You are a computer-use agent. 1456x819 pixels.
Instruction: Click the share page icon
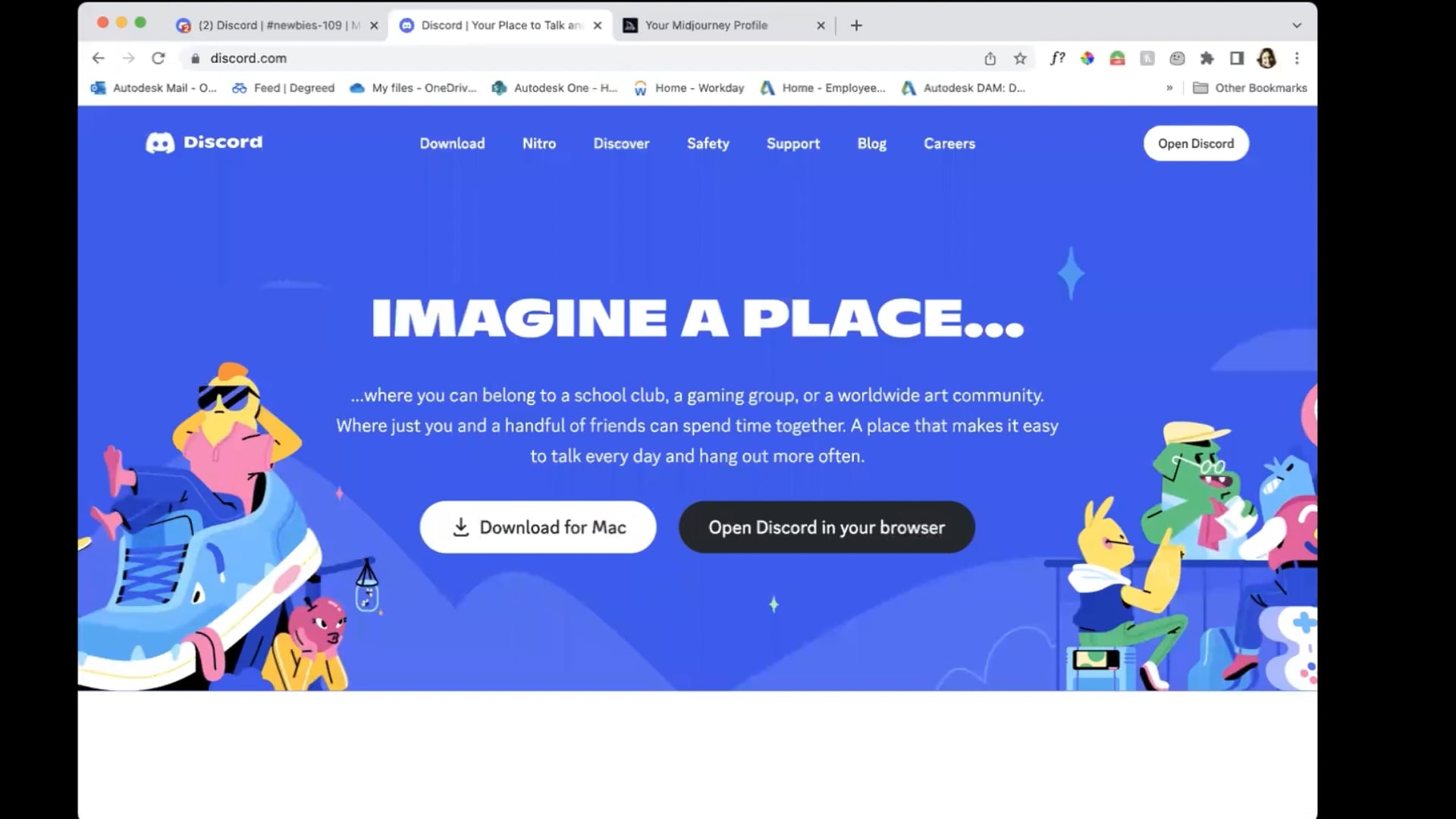click(990, 58)
